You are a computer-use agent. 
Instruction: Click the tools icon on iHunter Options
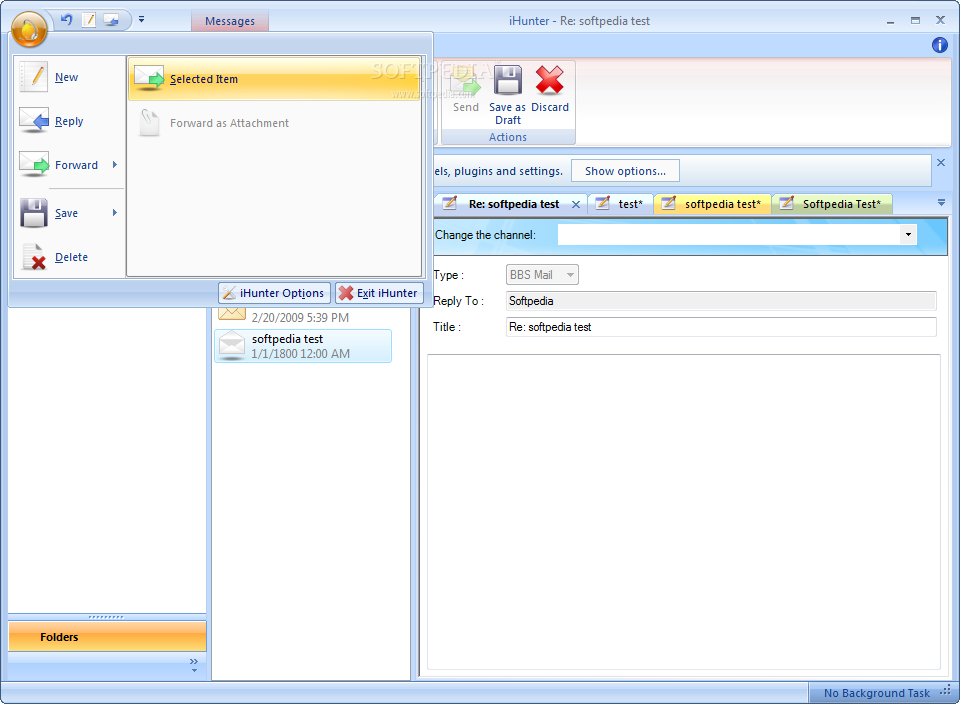click(x=229, y=293)
